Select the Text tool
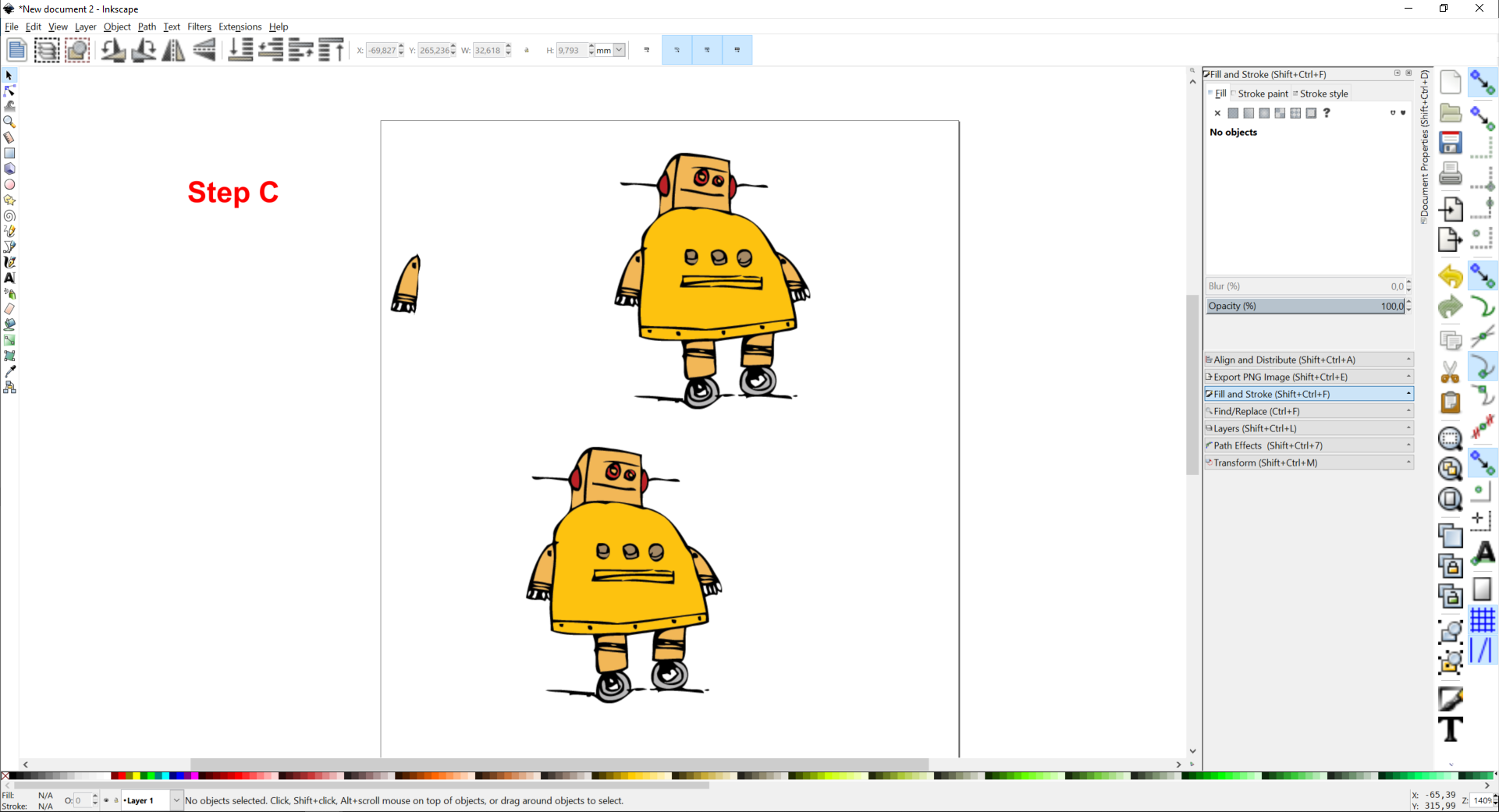This screenshot has width=1499, height=812. [x=9, y=278]
